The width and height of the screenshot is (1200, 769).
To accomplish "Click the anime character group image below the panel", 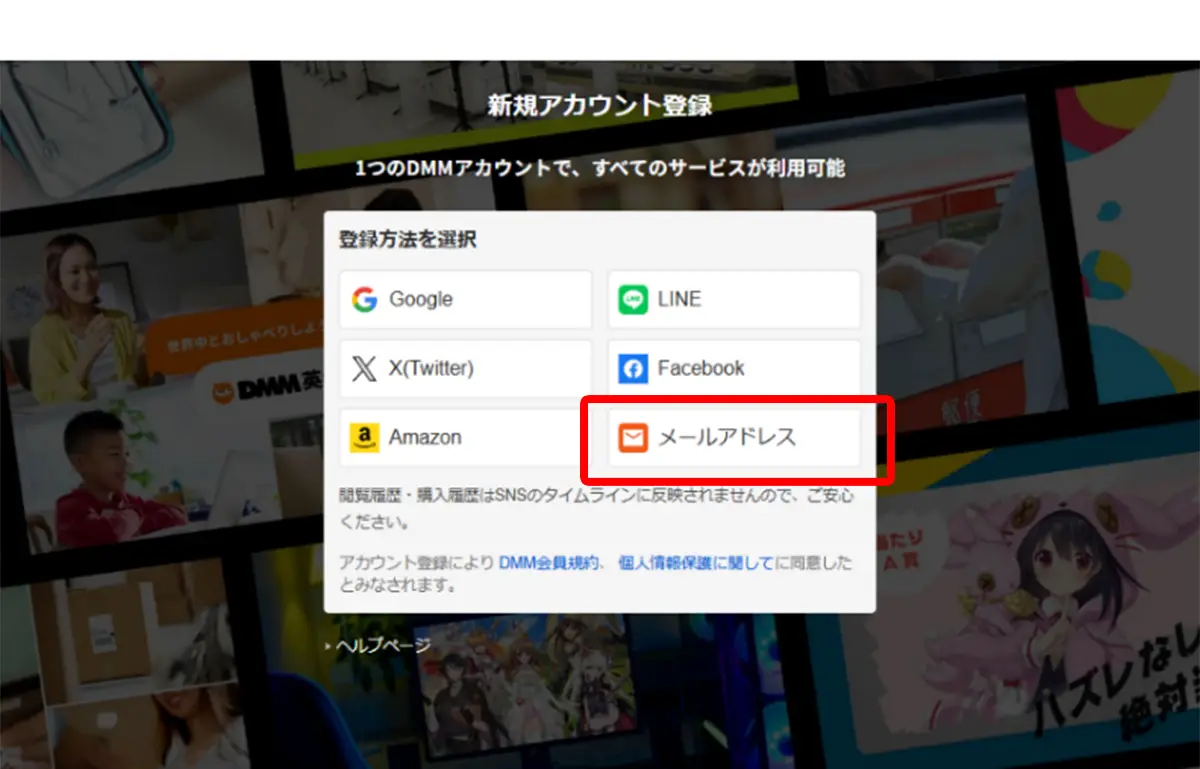I will tap(520, 690).
